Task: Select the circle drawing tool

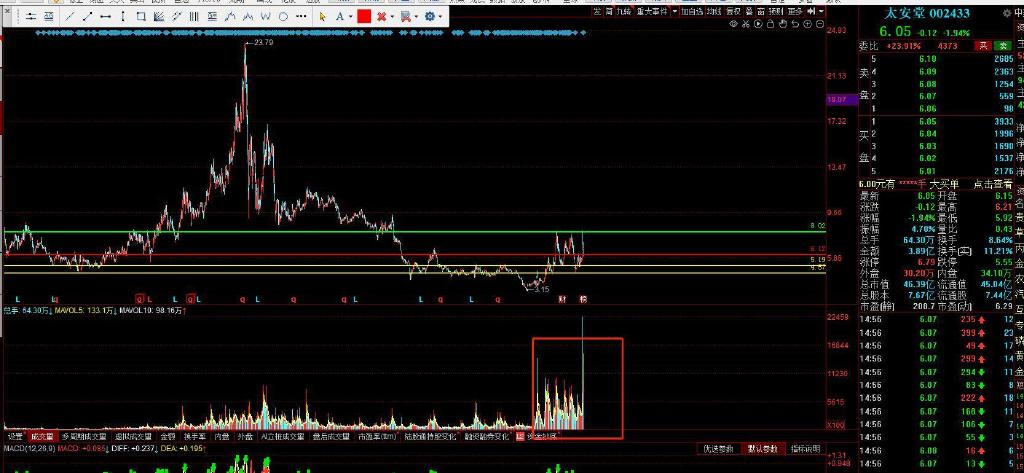Action: click(283, 16)
